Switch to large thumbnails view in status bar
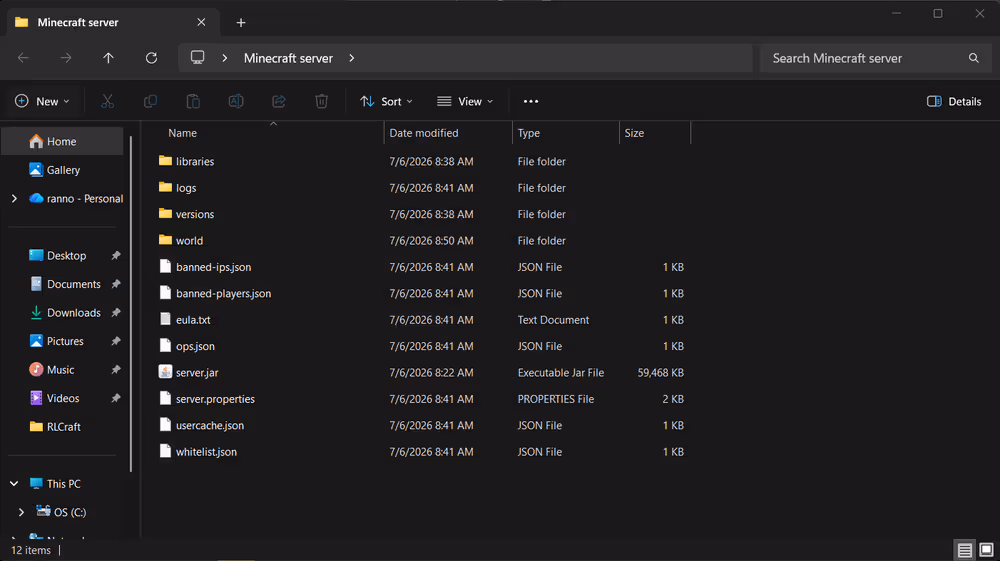The width and height of the screenshot is (1000, 561). 986,550
